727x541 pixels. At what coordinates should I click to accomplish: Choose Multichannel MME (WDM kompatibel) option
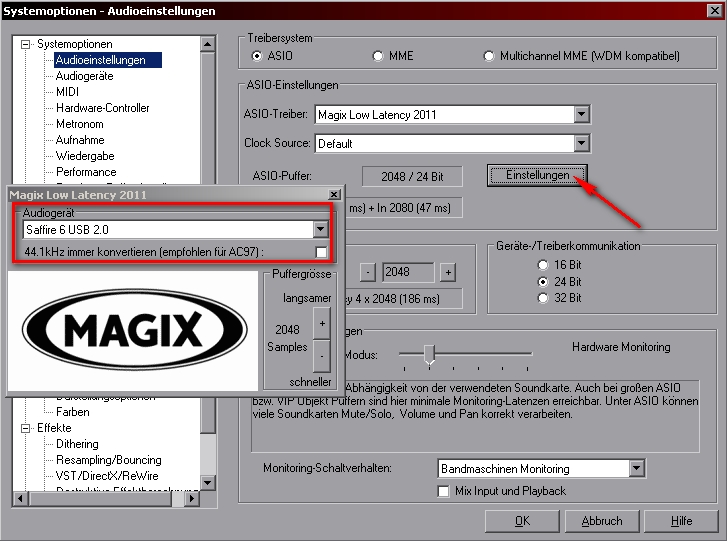click(489, 56)
